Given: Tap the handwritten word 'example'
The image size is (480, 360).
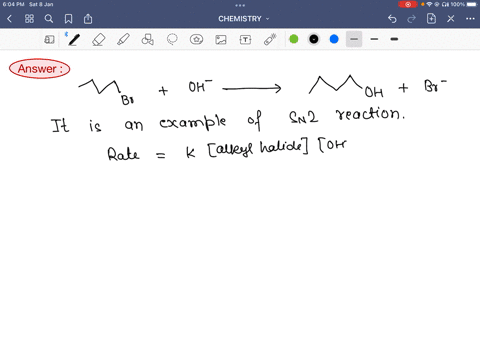Looking at the screenshot, I should click(x=193, y=122).
